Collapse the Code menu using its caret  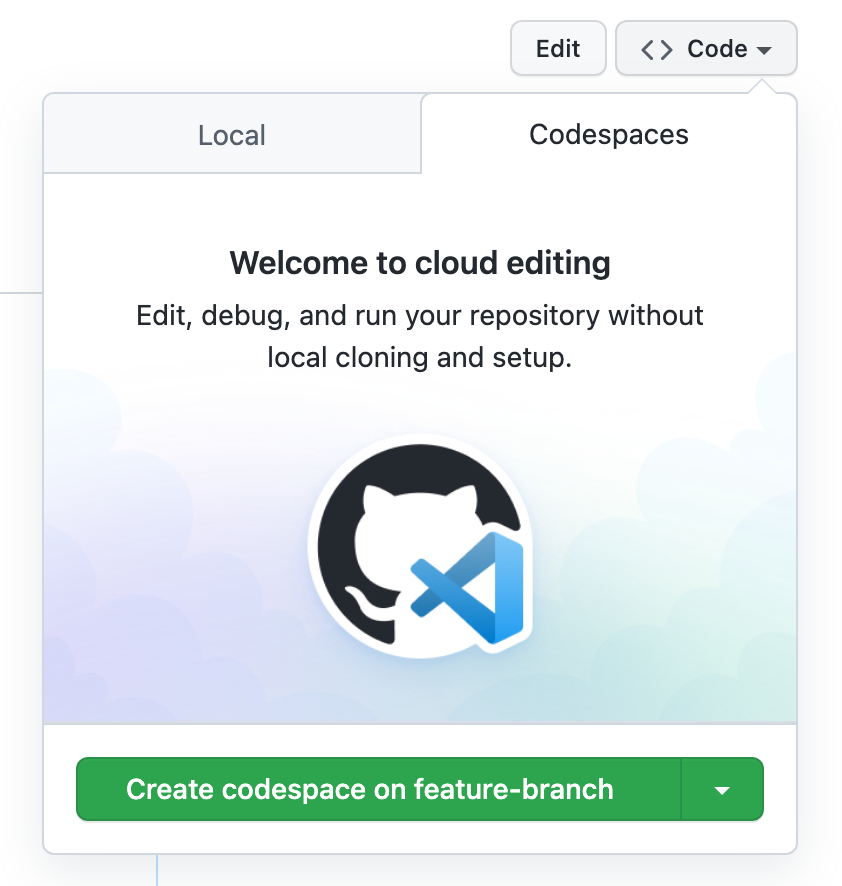tap(765, 50)
